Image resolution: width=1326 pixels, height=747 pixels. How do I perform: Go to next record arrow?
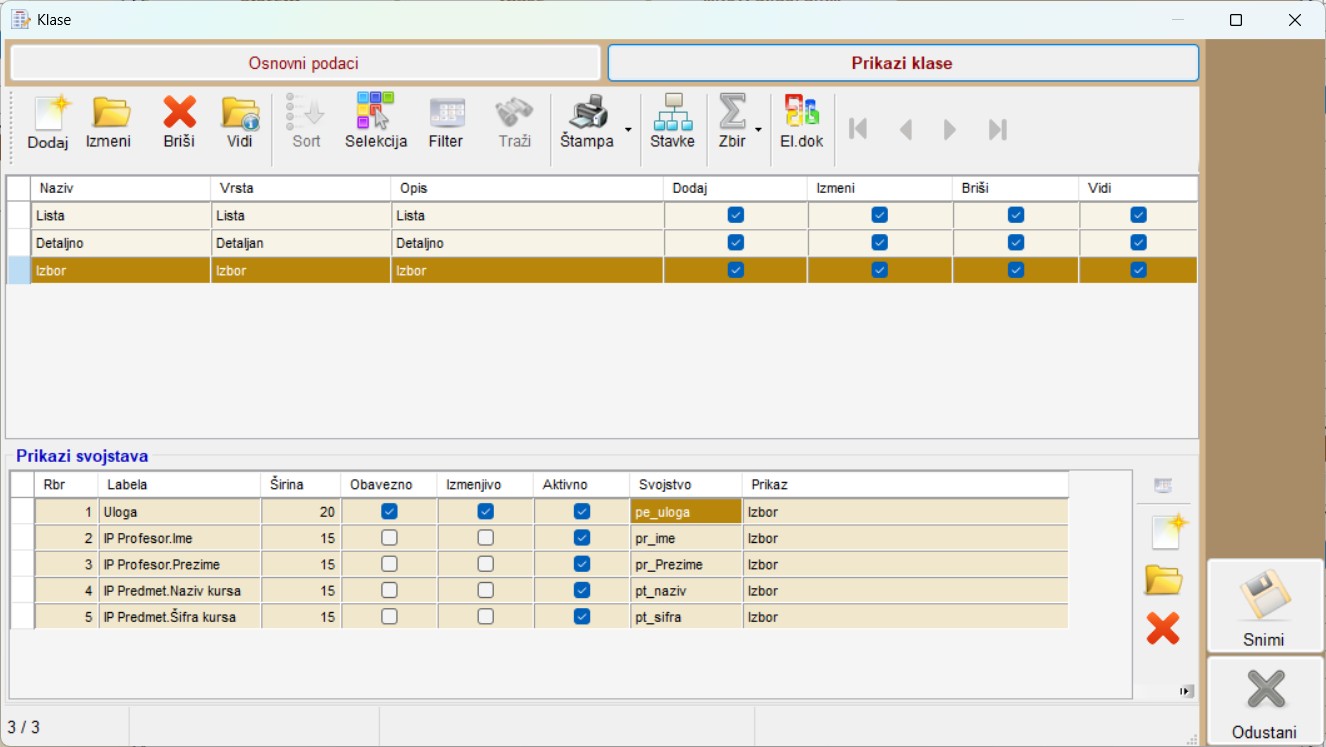(950, 129)
